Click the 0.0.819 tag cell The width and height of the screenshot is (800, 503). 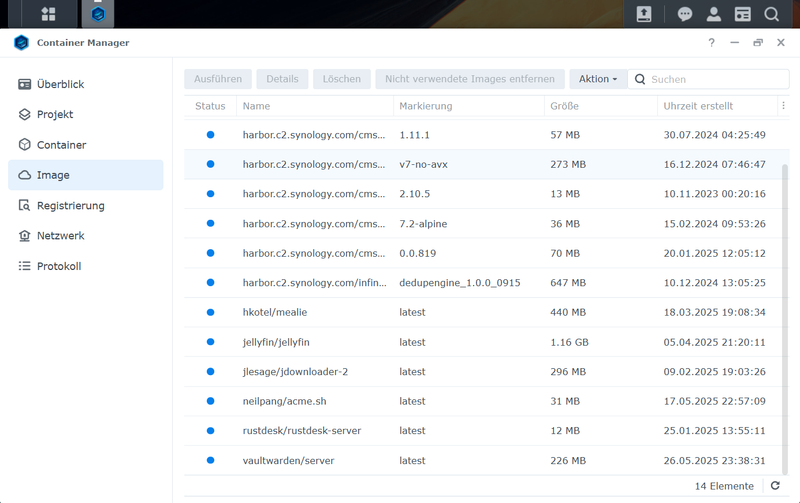click(417, 253)
